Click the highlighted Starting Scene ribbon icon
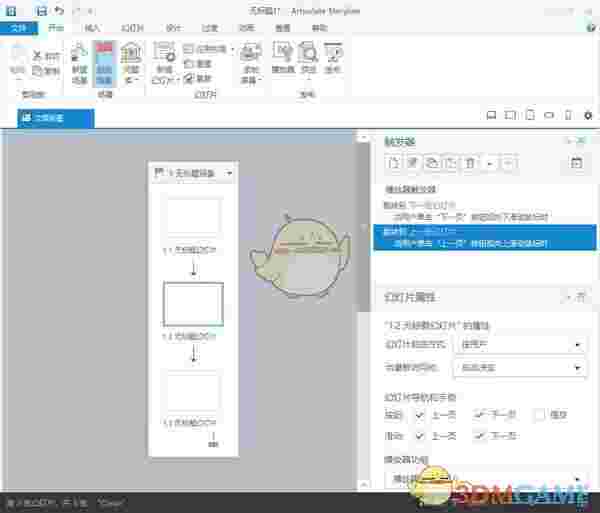This screenshot has width=600, height=513. click(104, 64)
